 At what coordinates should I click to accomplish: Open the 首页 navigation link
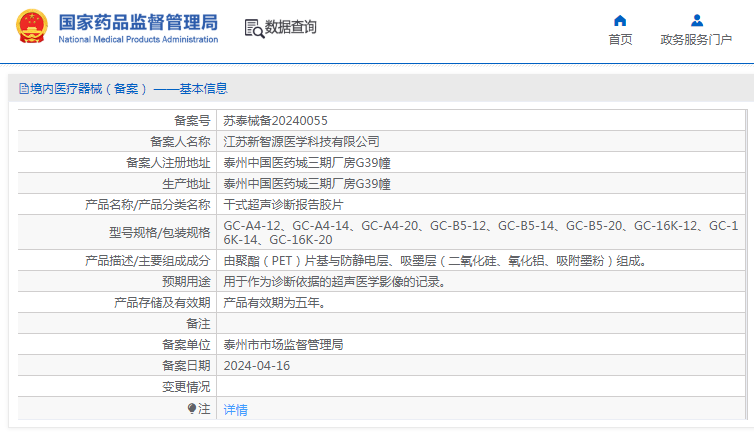pyautogui.click(x=620, y=39)
